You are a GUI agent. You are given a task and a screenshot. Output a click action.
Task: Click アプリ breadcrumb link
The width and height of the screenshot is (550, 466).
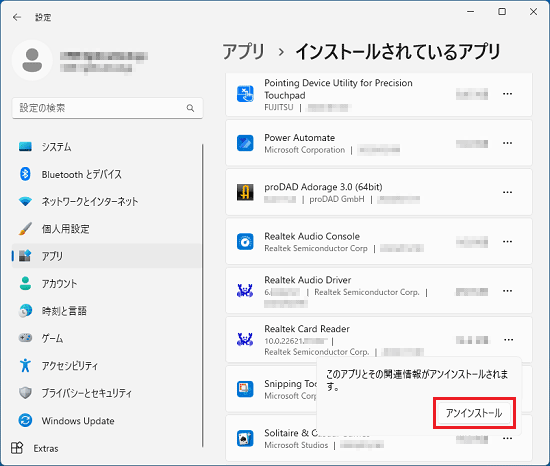(243, 52)
